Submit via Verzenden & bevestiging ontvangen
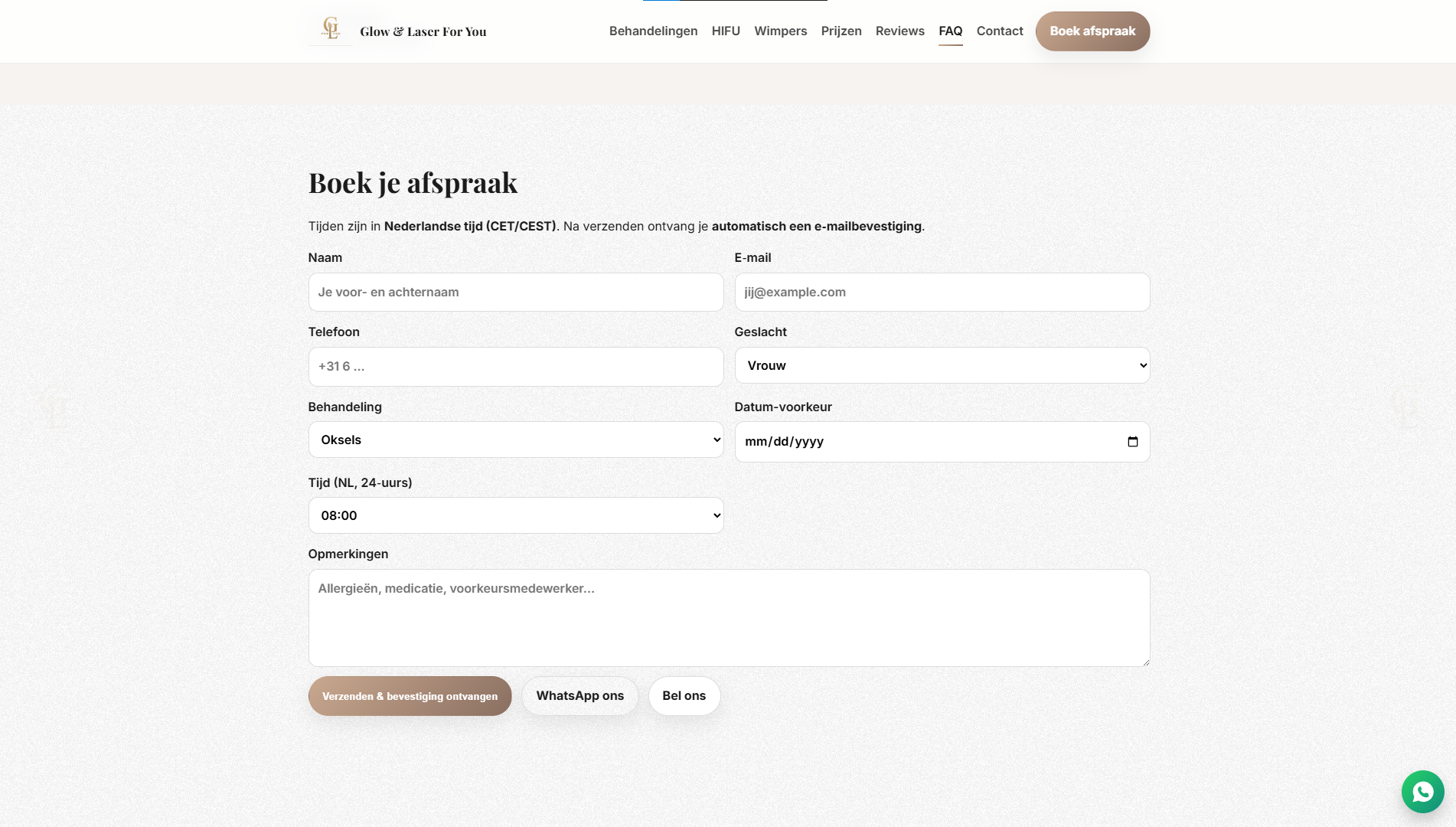The height and width of the screenshot is (827, 1456). tap(410, 696)
